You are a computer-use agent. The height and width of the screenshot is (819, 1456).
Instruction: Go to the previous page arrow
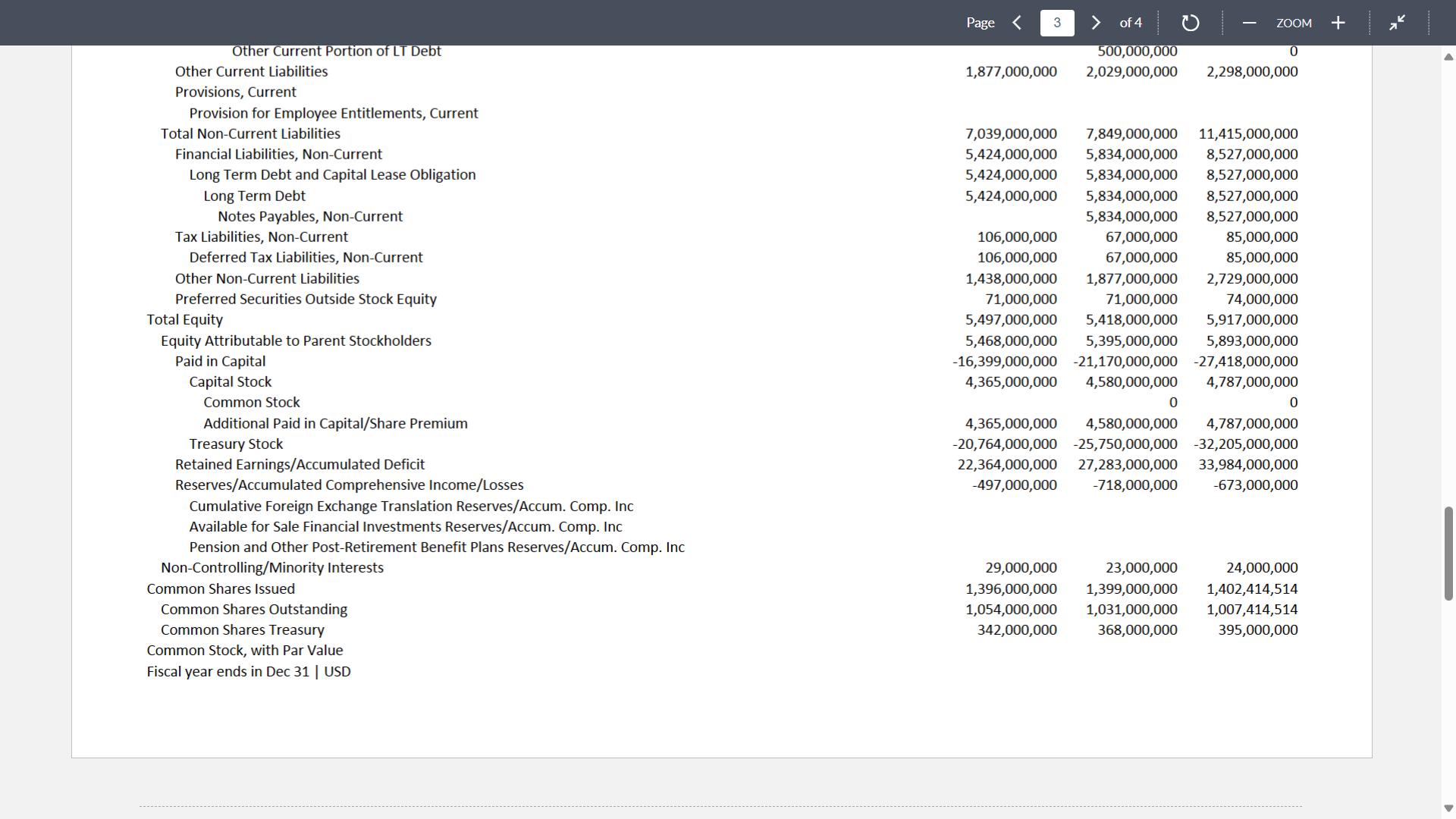tap(1017, 23)
